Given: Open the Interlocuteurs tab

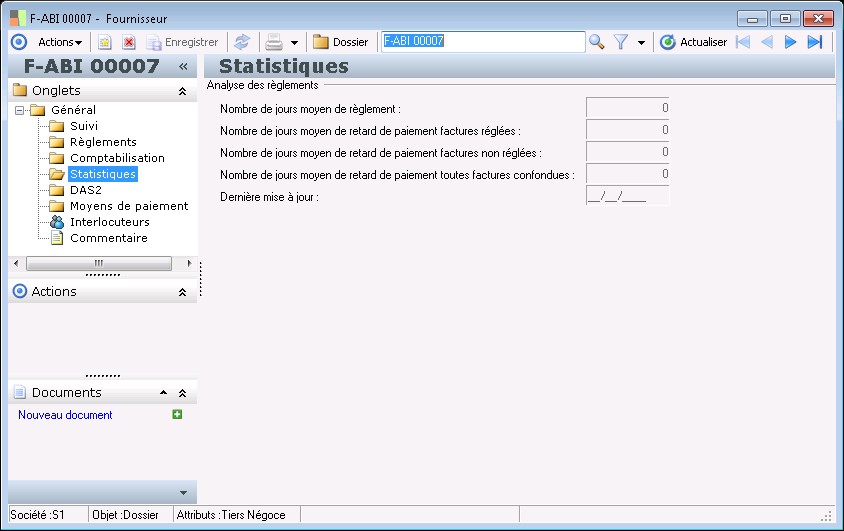Looking at the screenshot, I should click(x=110, y=222).
